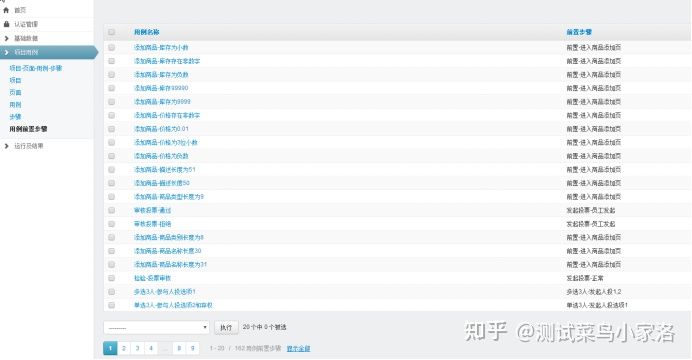Click the home icon beside 首页

[x=6, y=10]
